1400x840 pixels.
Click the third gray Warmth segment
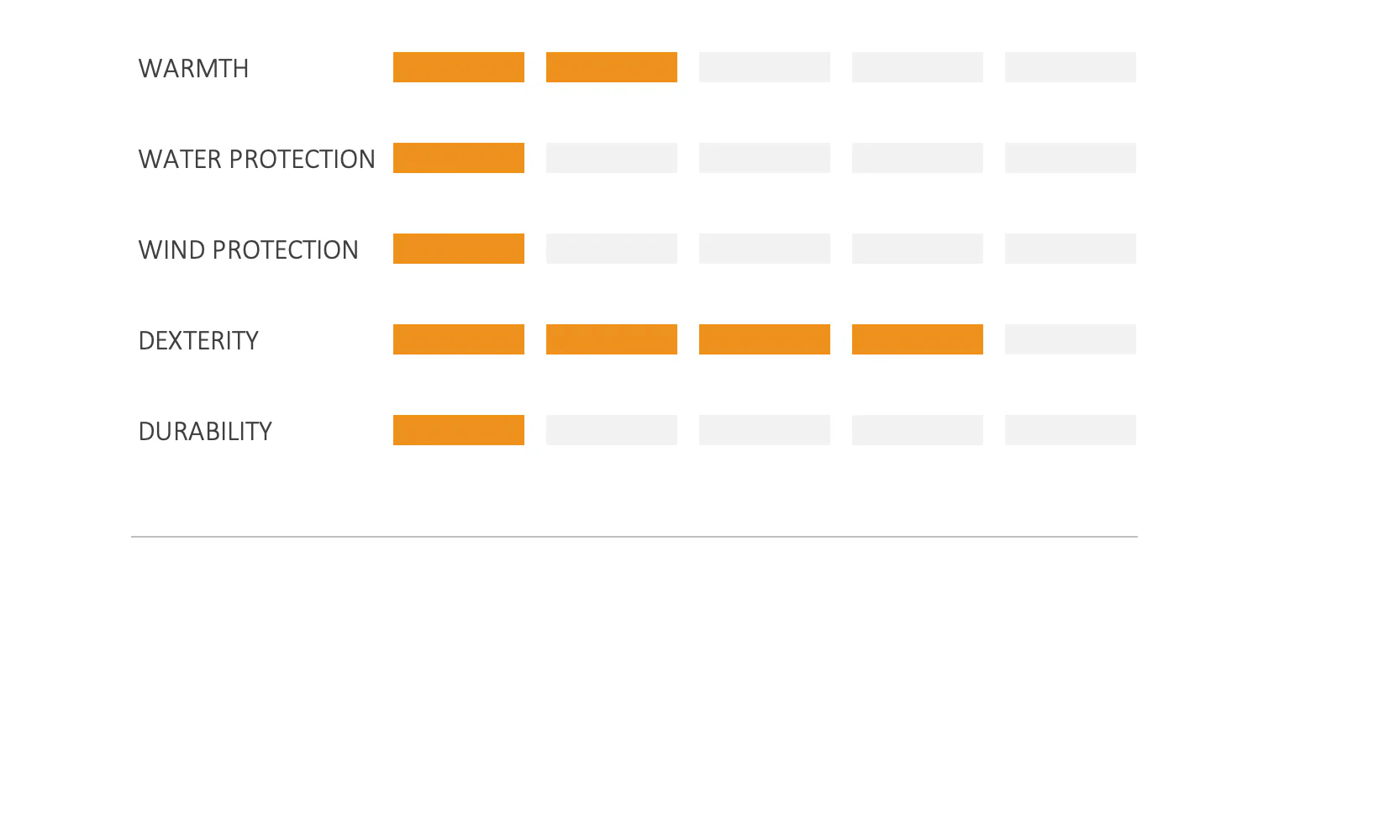point(765,67)
